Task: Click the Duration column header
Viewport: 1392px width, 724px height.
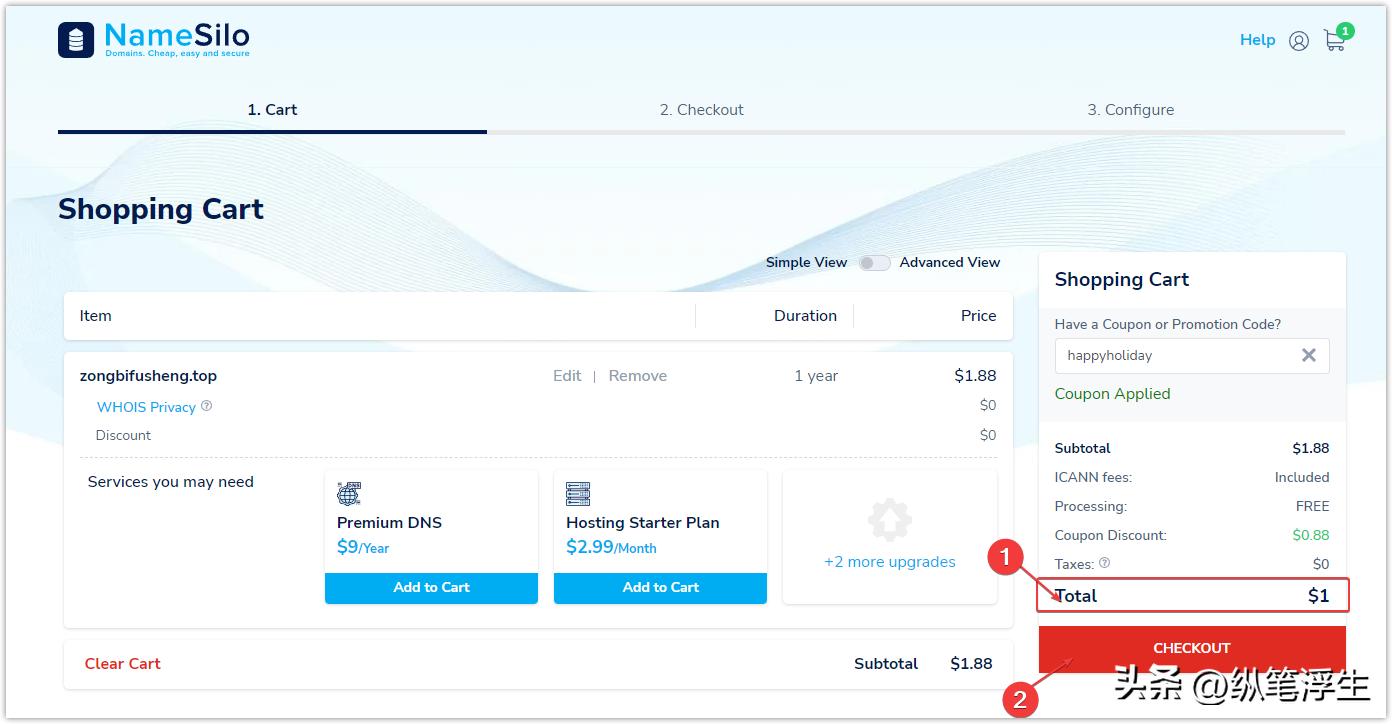Action: point(805,316)
